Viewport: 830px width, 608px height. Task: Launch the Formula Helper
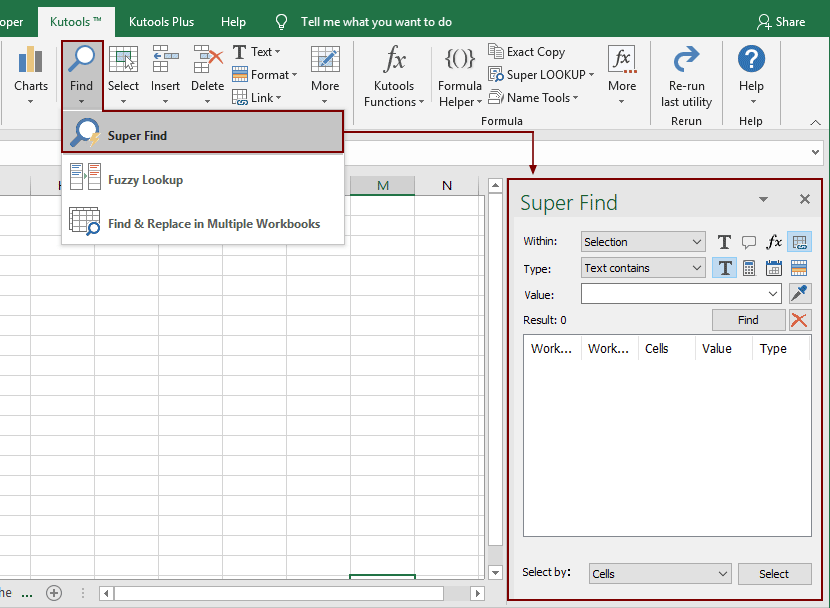pyautogui.click(x=459, y=77)
